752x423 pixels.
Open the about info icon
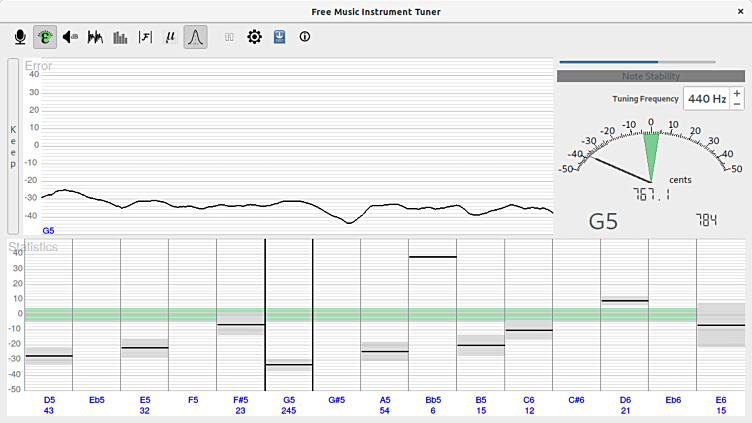coord(305,37)
